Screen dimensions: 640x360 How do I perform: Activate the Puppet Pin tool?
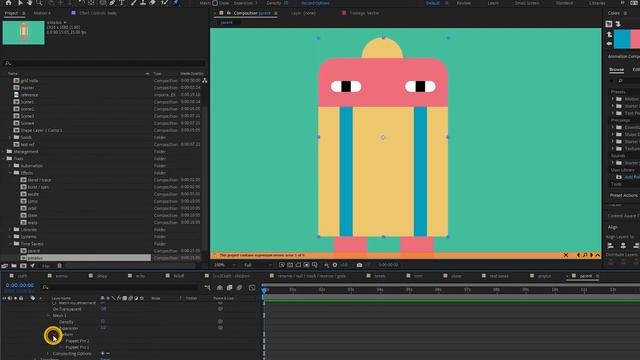[x=176, y=2]
